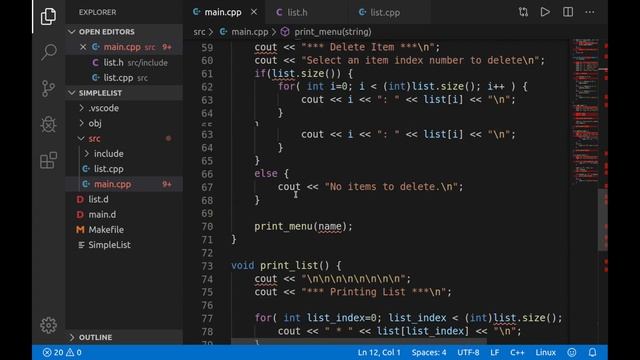Click Ln 12, Col 1 status entry

tap(379, 352)
